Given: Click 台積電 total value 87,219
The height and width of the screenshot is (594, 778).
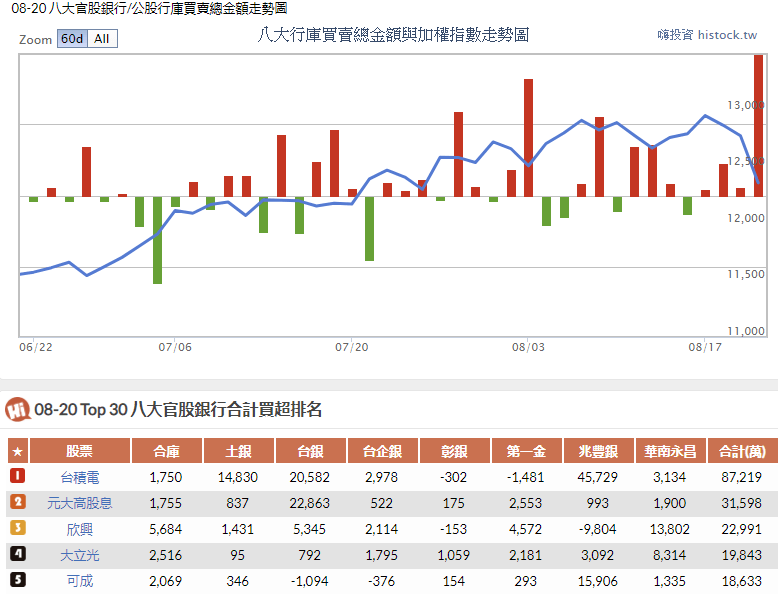Looking at the screenshot, I should click(741, 477).
